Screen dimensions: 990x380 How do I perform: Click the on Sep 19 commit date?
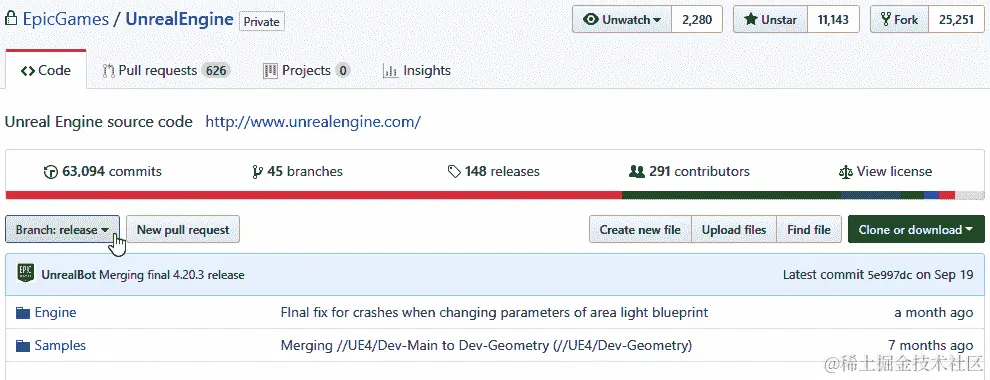click(x=946, y=275)
